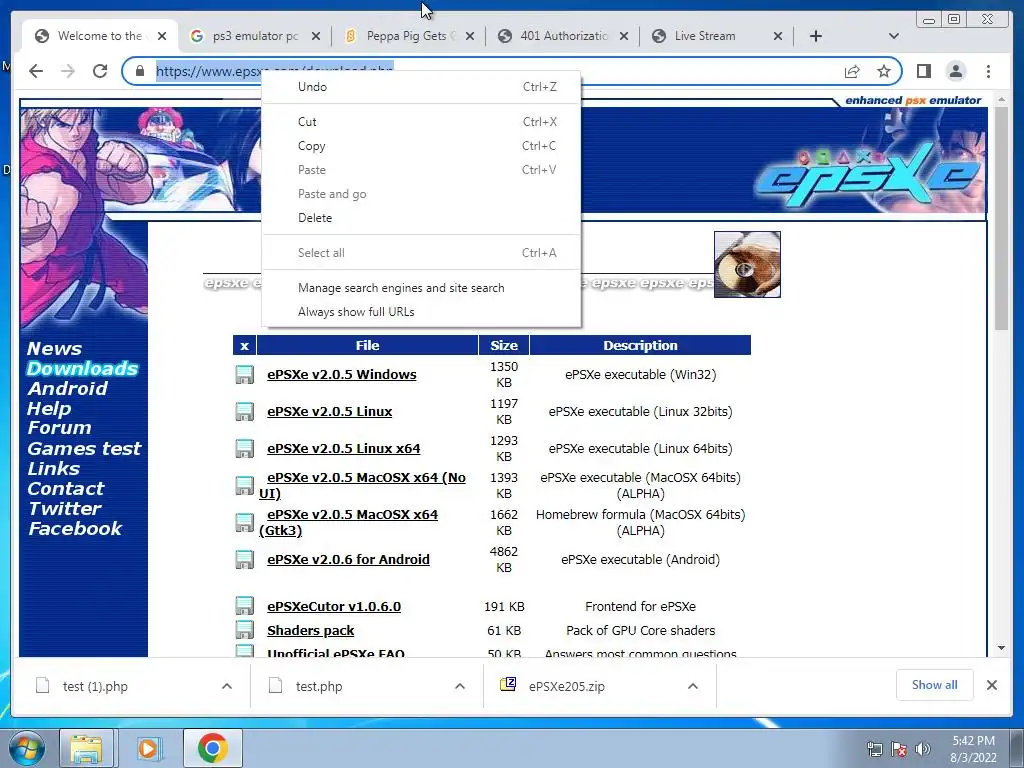
Task: Click floppy icon beside ePSXe v2.0.5 Windows
Action: point(244,375)
